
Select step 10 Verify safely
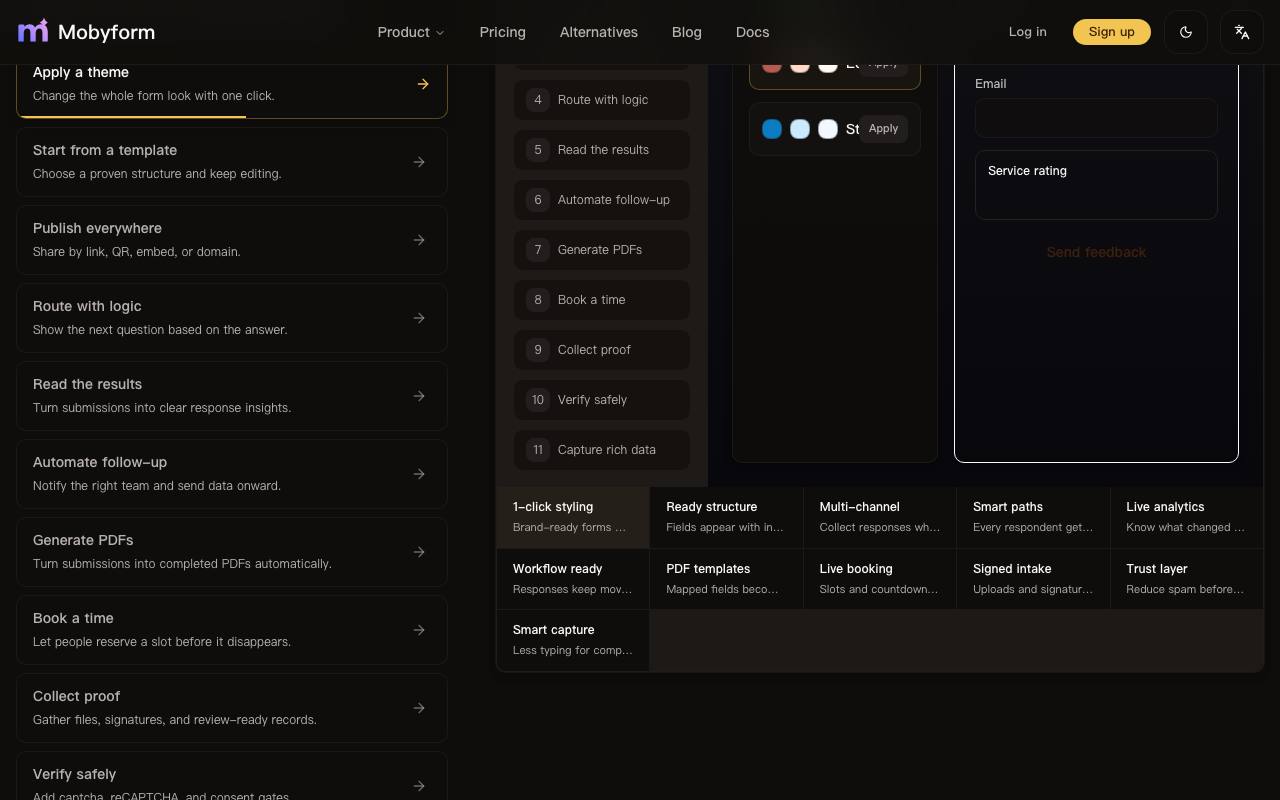602,400
